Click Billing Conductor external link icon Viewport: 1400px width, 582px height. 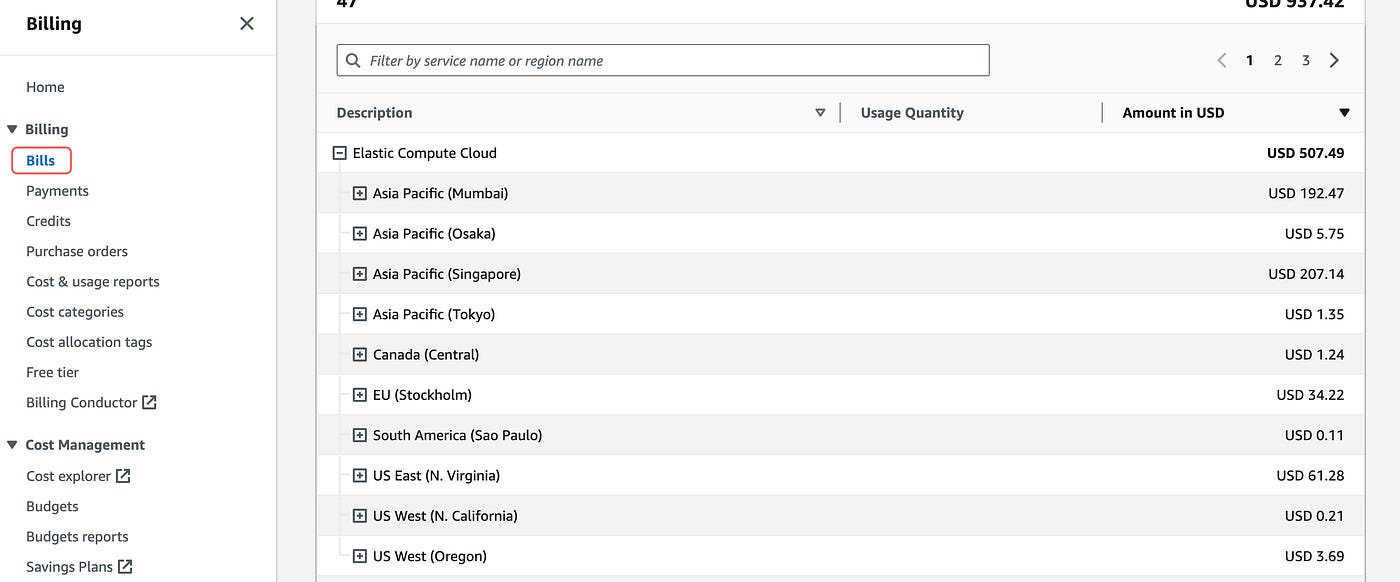click(x=149, y=402)
